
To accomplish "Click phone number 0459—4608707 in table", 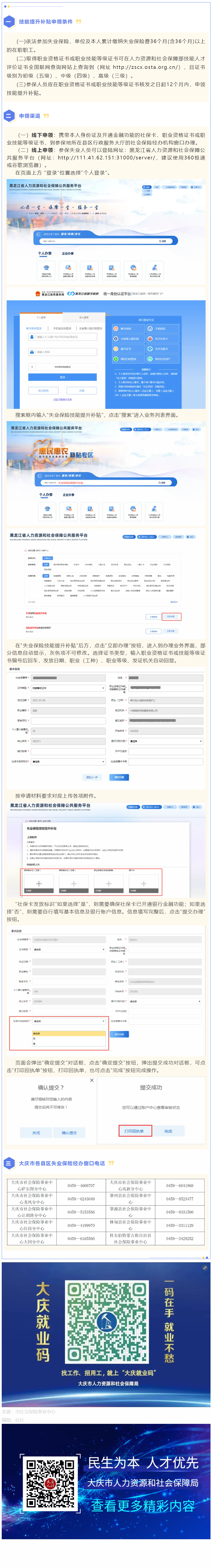I will (x=81, y=1186).
